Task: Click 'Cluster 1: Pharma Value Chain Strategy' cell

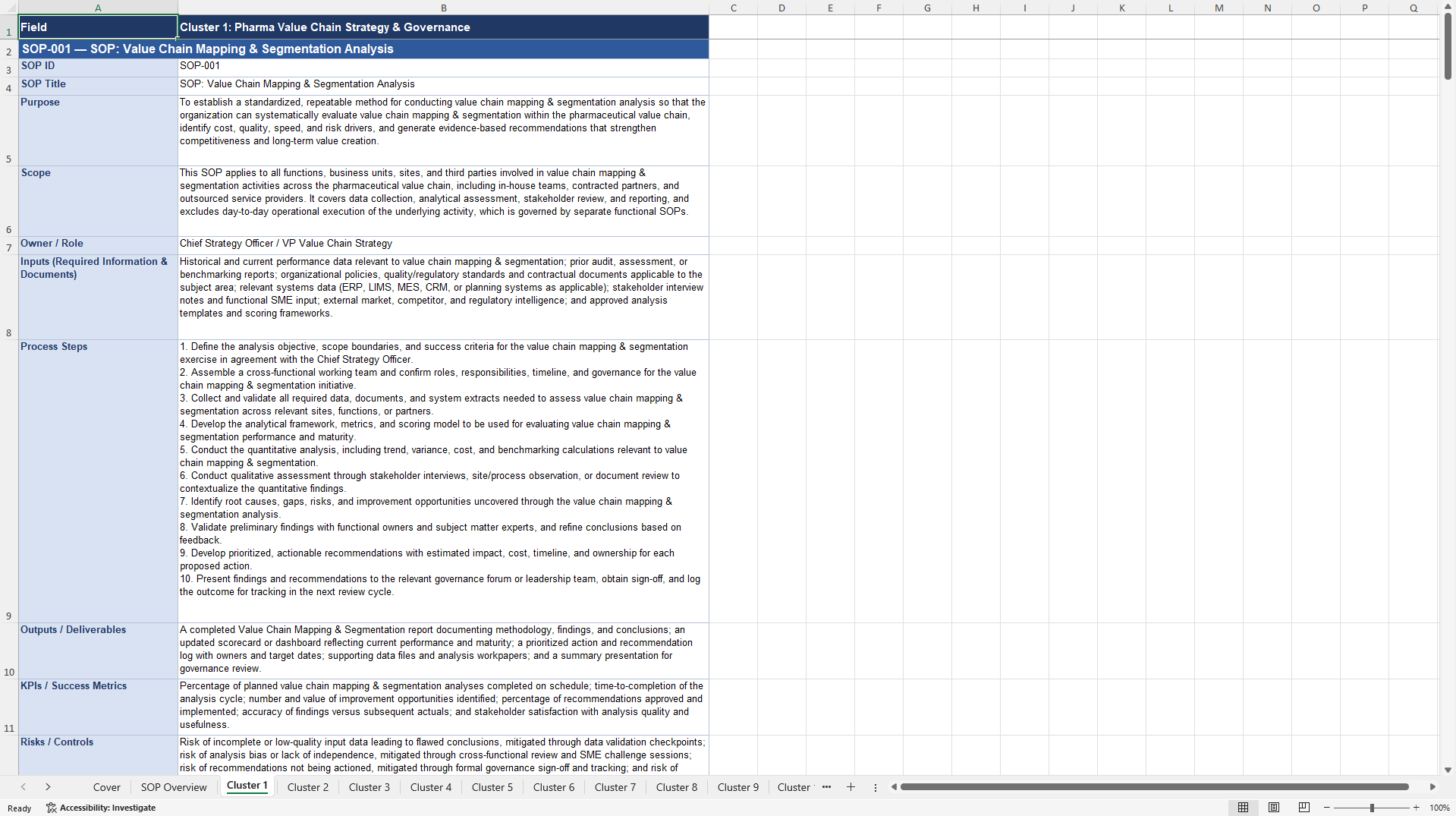Action: pyautogui.click(x=443, y=27)
